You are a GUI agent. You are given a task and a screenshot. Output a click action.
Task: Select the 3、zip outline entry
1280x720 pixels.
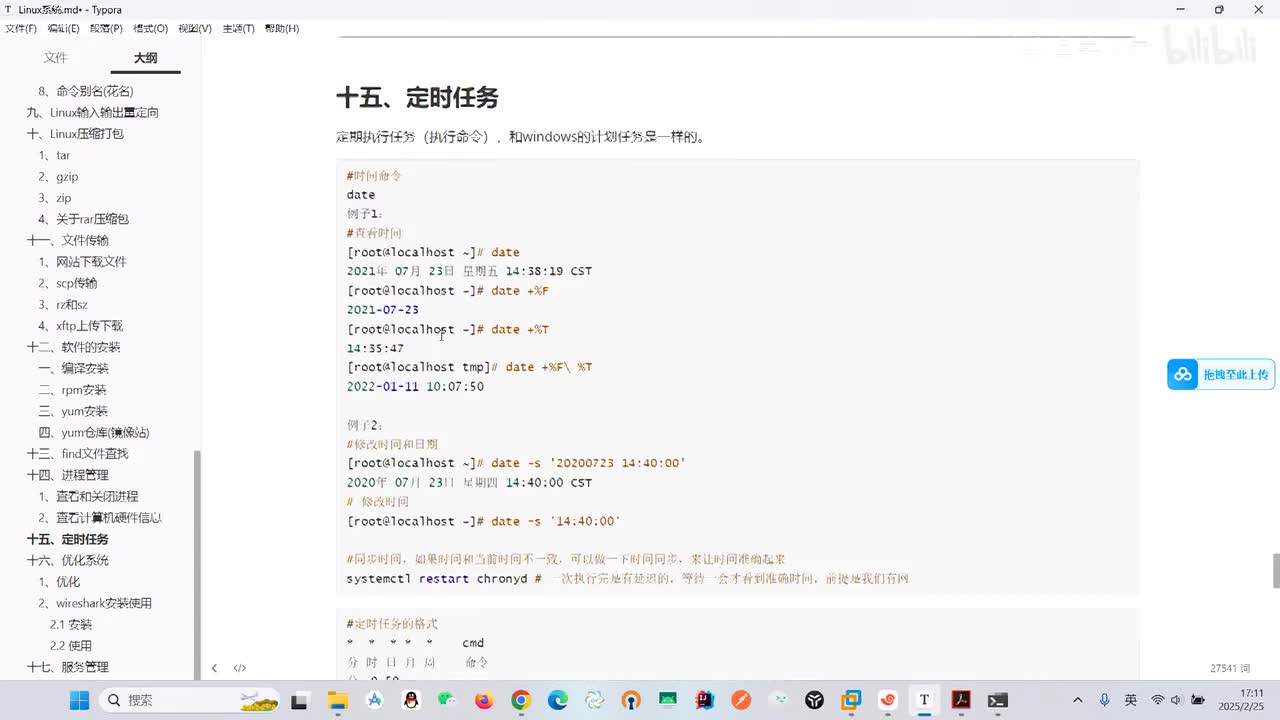coord(55,198)
